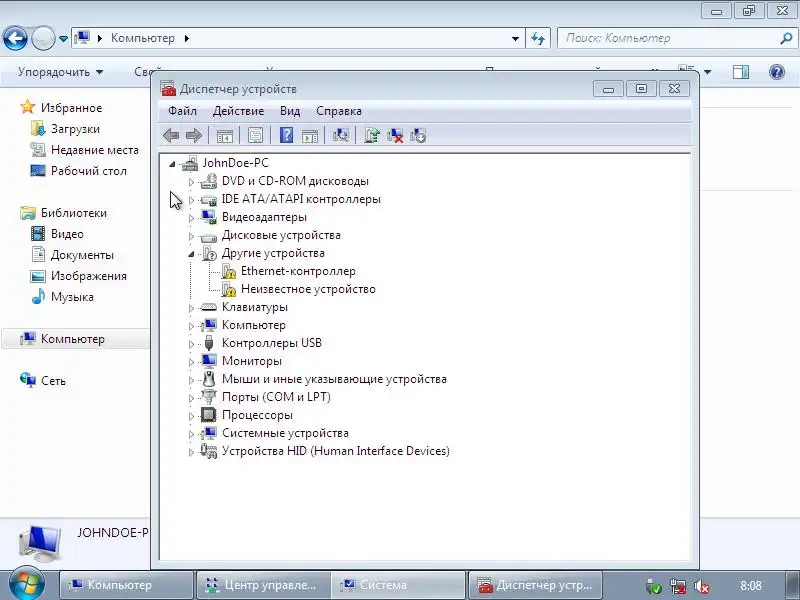
Task: Click the Update driver software toolbar icon
Action: [372, 135]
